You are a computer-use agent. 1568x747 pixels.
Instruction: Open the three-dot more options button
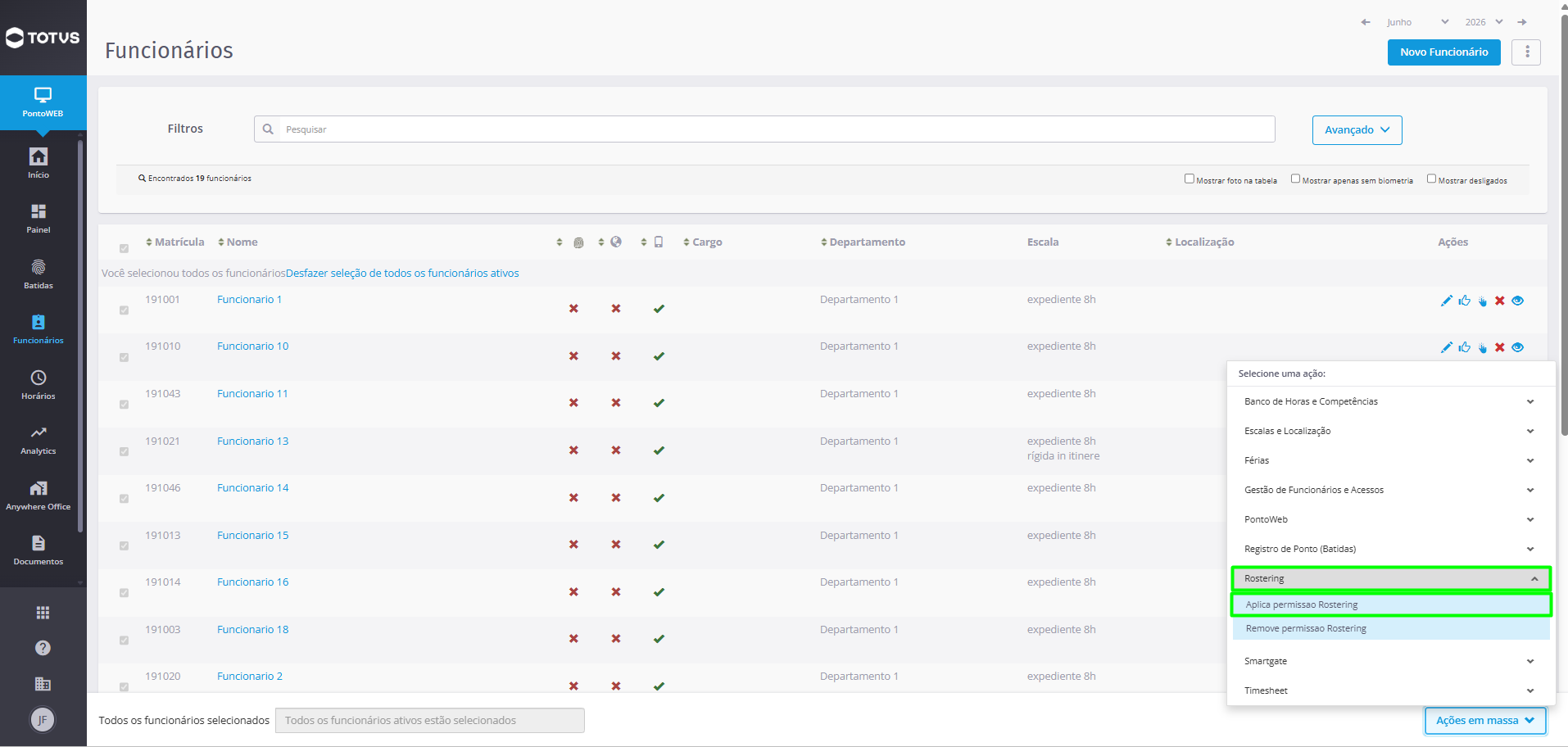tap(1526, 52)
